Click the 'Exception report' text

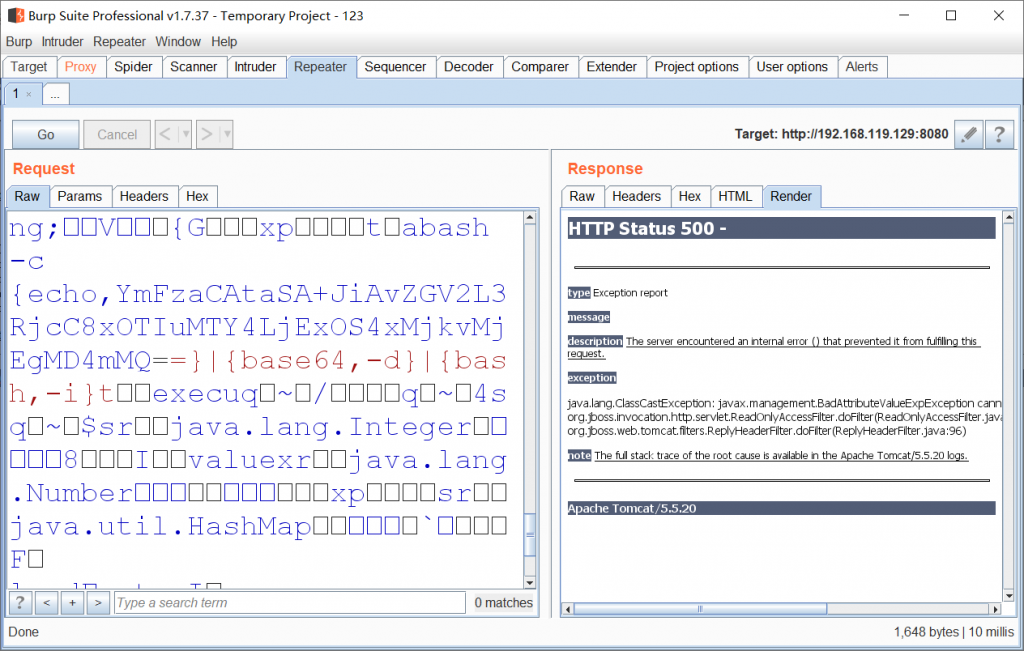tap(630, 293)
